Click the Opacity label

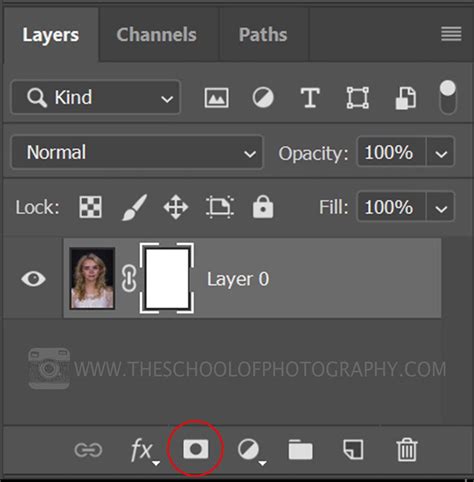[313, 154]
